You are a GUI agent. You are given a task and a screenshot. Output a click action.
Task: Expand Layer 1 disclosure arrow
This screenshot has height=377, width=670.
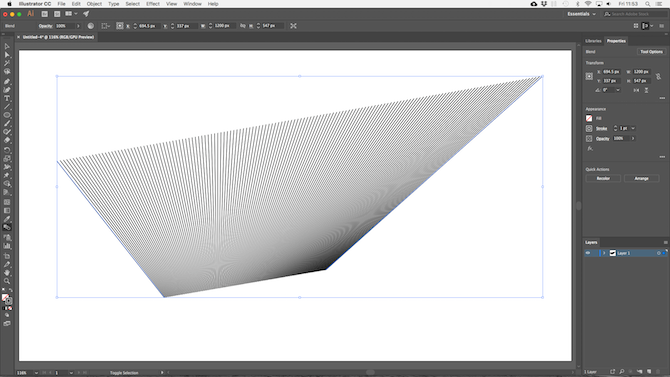coord(604,253)
